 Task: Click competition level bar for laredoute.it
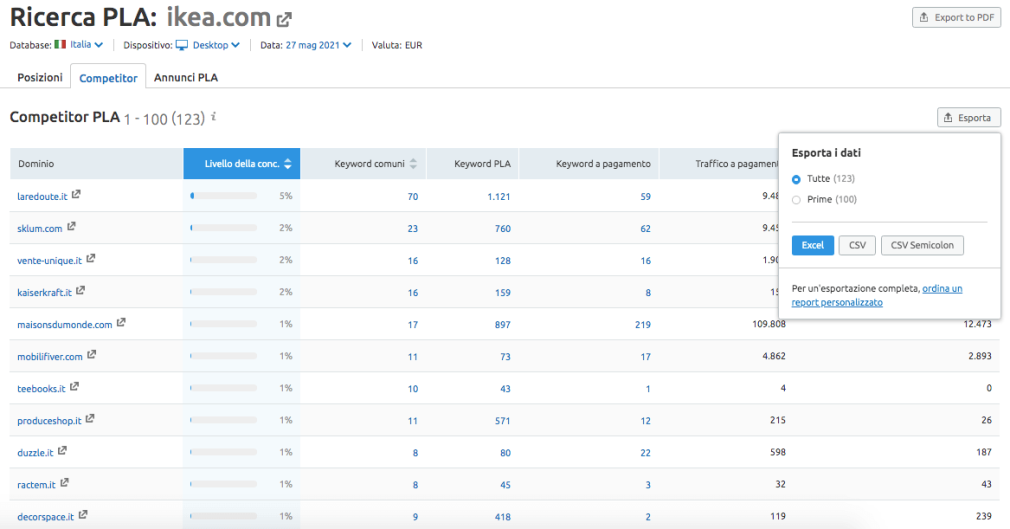[222, 196]
